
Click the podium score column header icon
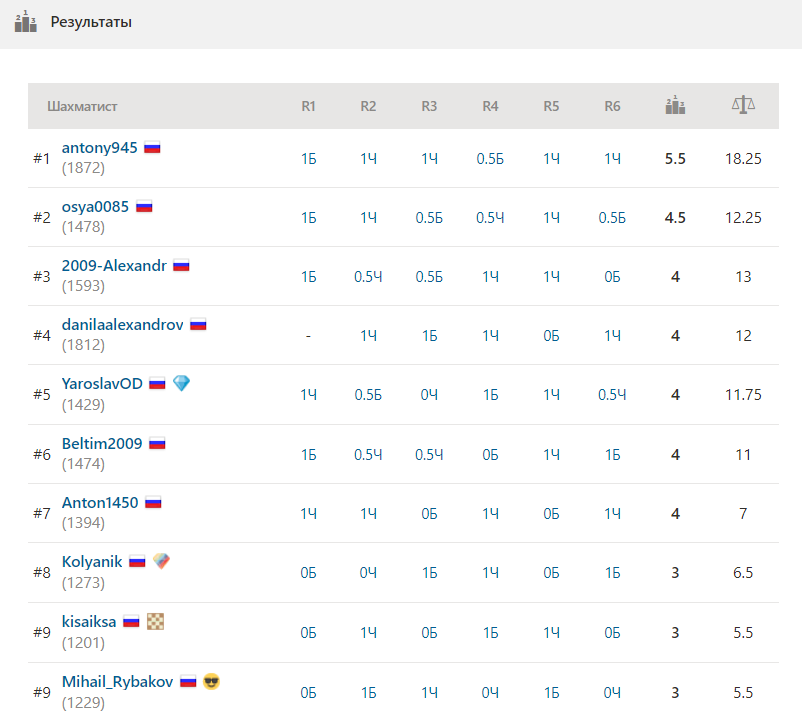tap(675, 105)
